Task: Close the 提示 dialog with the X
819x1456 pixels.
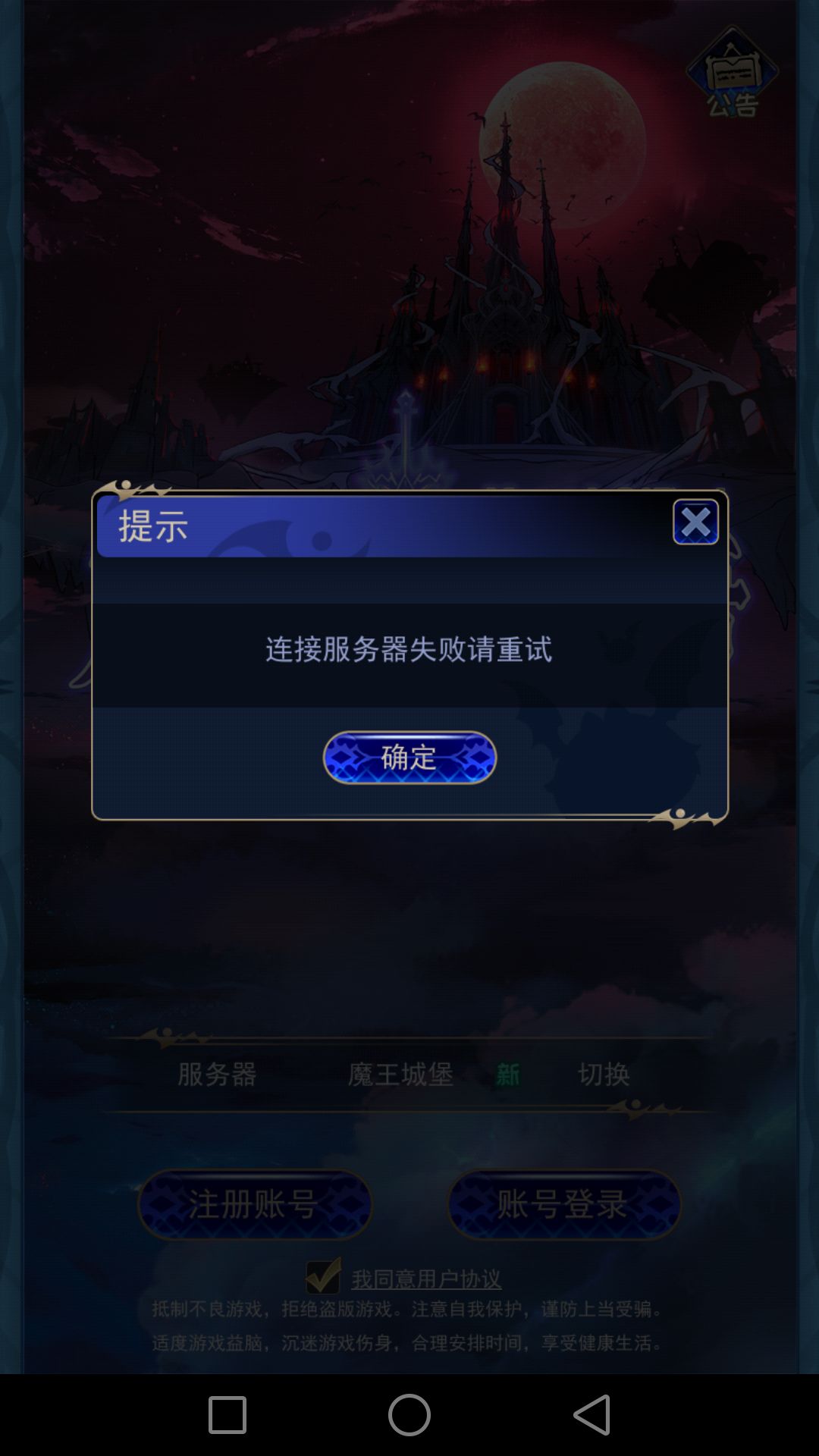Action: coord(695,522)
